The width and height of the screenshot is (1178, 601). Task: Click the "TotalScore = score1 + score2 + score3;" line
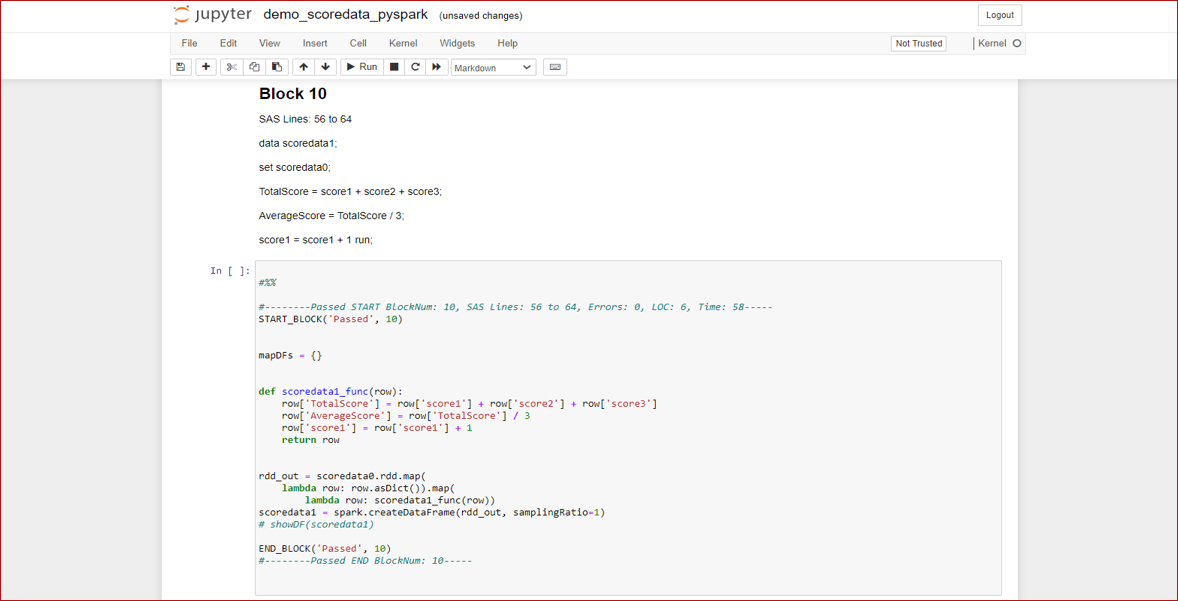351,191
